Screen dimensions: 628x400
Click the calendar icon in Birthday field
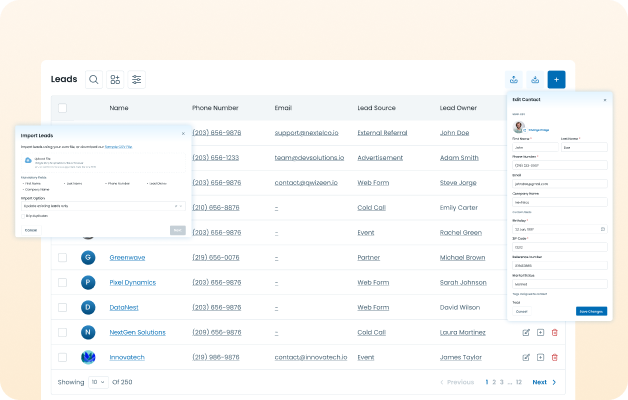click(x=603, y=229)
